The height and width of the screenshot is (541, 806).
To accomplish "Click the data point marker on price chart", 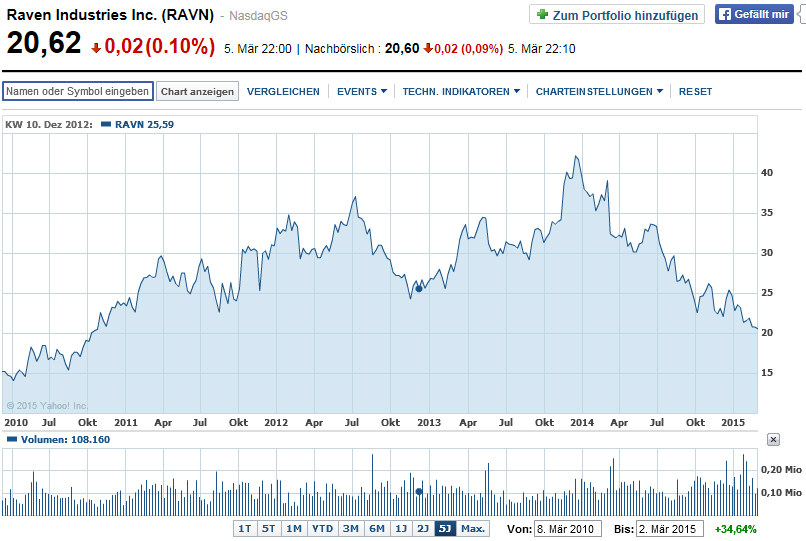I will tap(418, 289).
